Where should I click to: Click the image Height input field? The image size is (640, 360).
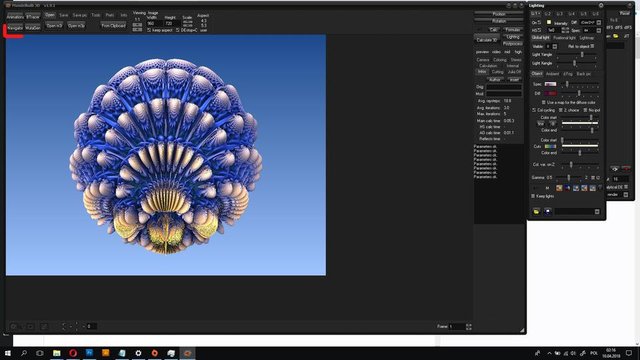(171, 24)
